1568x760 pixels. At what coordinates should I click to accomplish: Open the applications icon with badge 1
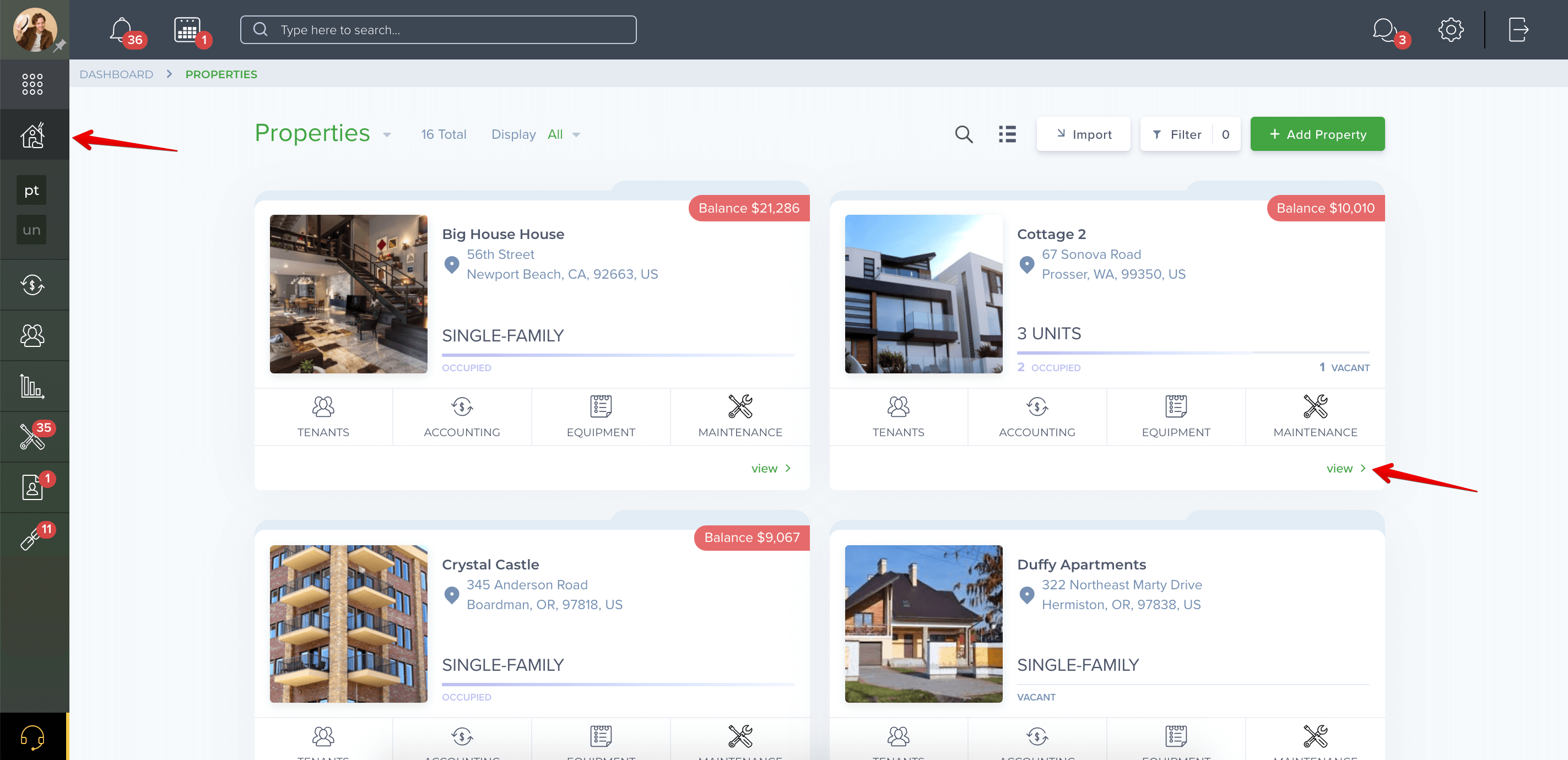tap(33, 487)
